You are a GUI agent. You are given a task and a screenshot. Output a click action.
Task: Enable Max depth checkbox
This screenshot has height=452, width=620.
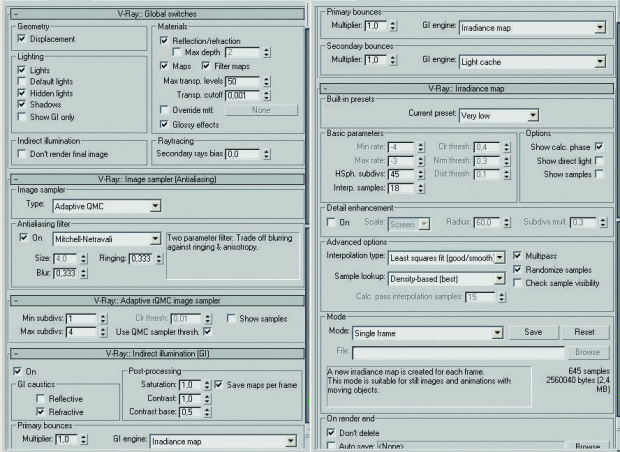(177, 52)
